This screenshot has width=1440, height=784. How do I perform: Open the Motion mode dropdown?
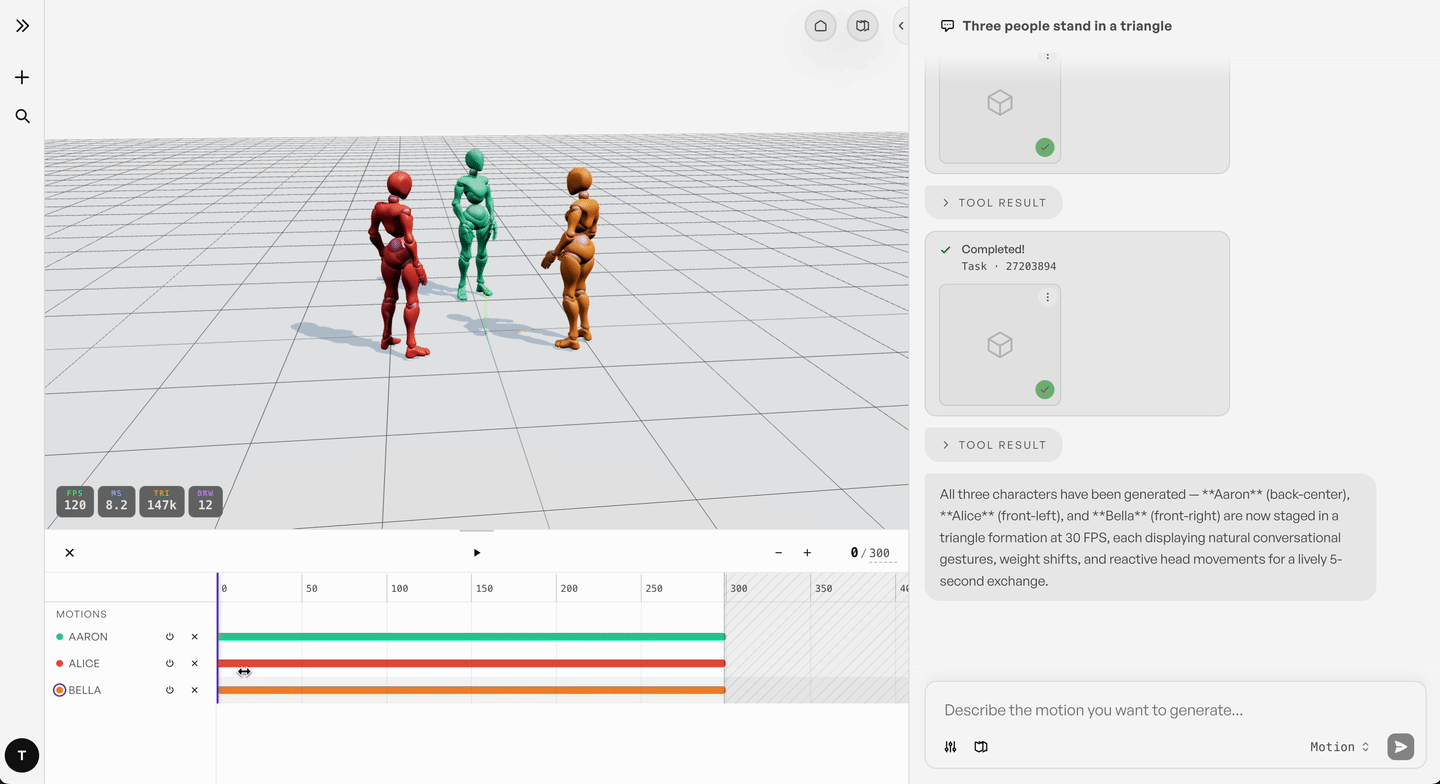click(x=1339, y=747)
